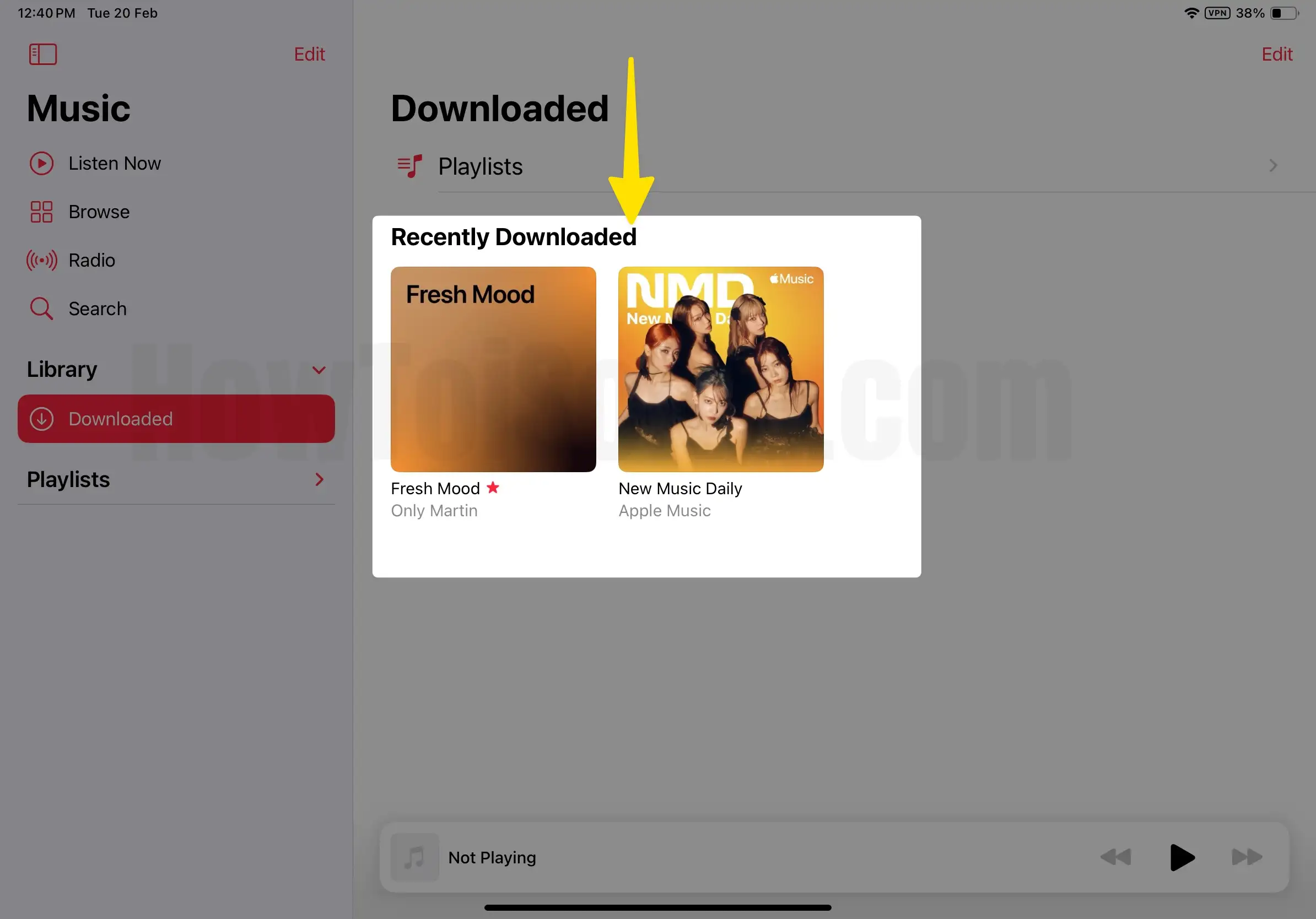Collapse the Library section chevron

(319, 370)
